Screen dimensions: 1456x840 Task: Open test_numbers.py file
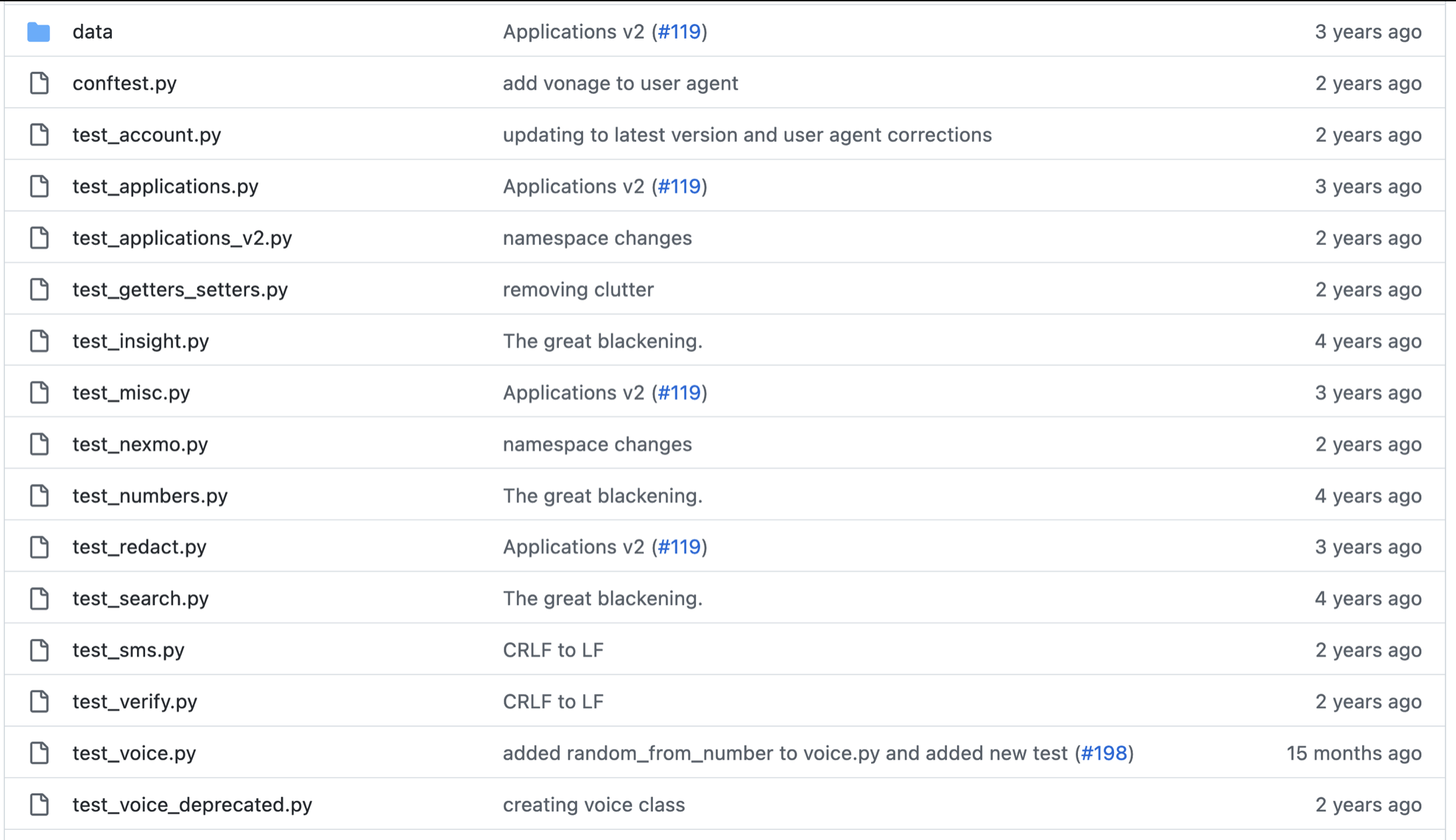(150, 496)
